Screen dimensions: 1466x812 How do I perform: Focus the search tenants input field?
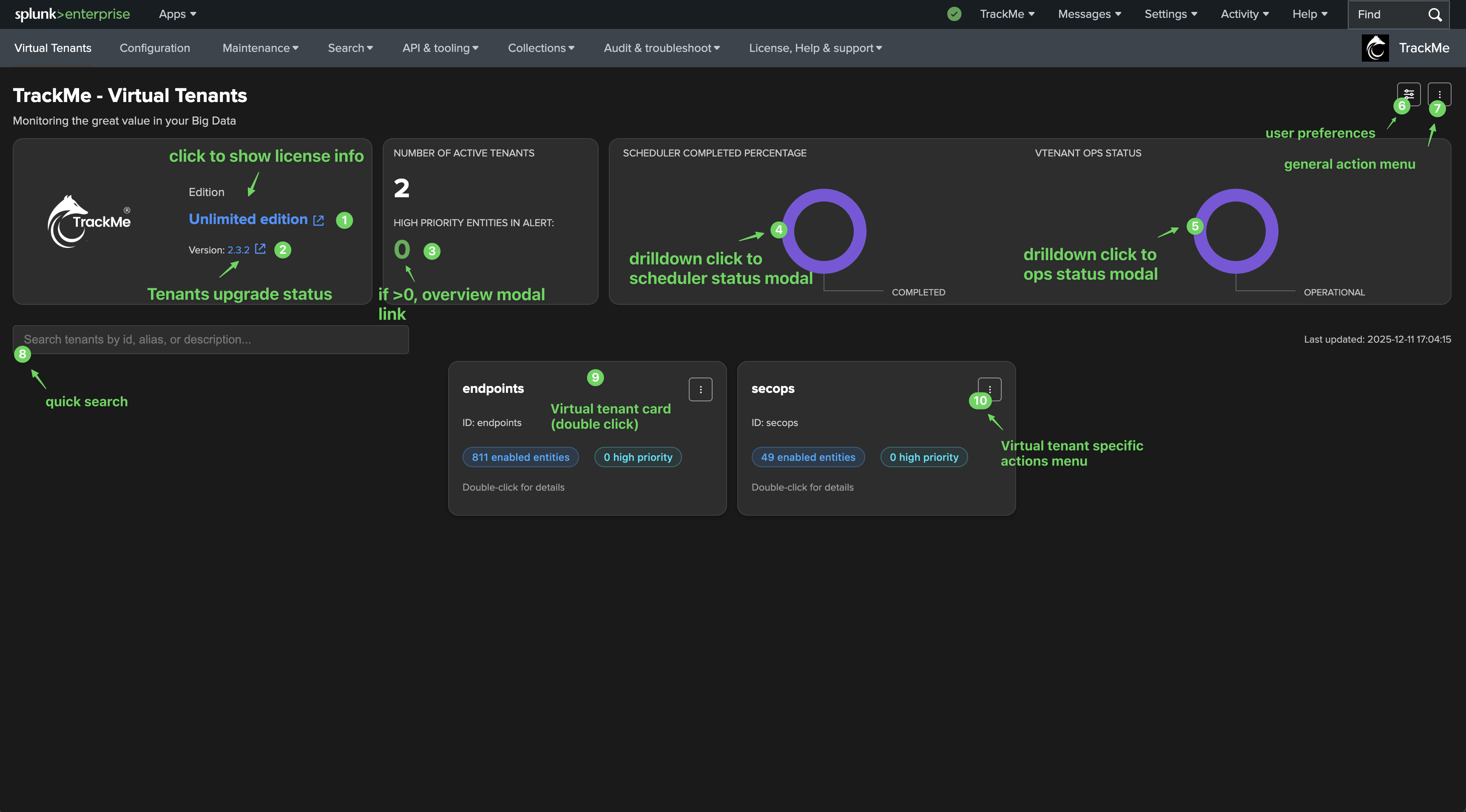click(210, 340)
